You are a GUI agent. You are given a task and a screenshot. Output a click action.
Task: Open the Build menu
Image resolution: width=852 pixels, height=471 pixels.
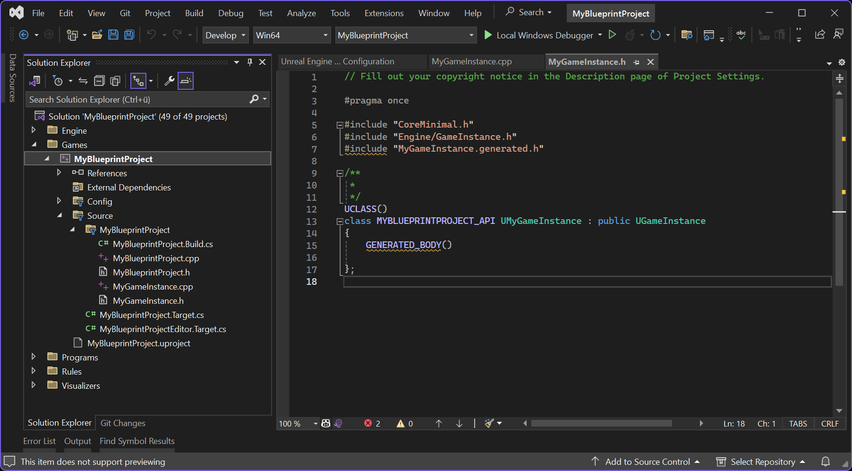tap(194, 13)
